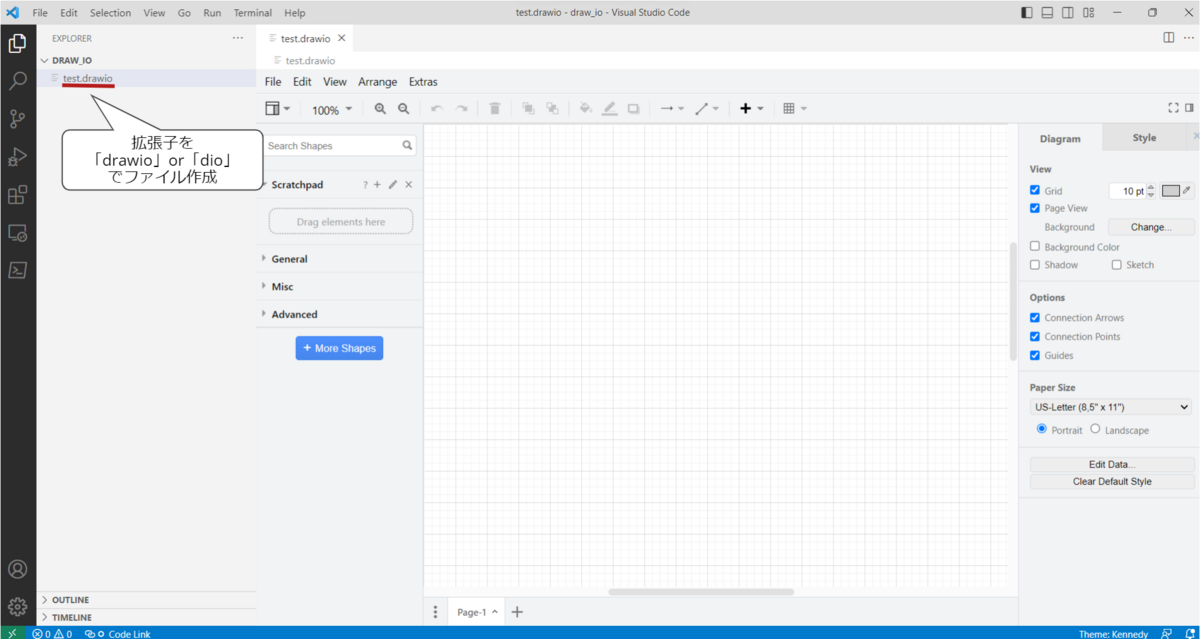The image size is (1200, 639).
Task: Toggle fullscreen for the diagram editor
Action: click(1174, 108)
